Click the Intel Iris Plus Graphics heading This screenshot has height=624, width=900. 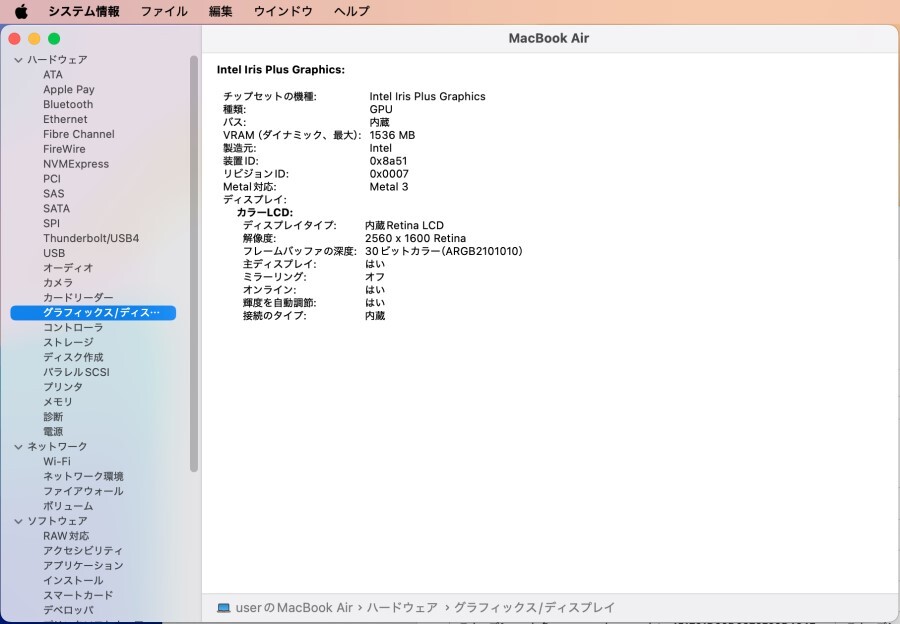pos(281,70)
